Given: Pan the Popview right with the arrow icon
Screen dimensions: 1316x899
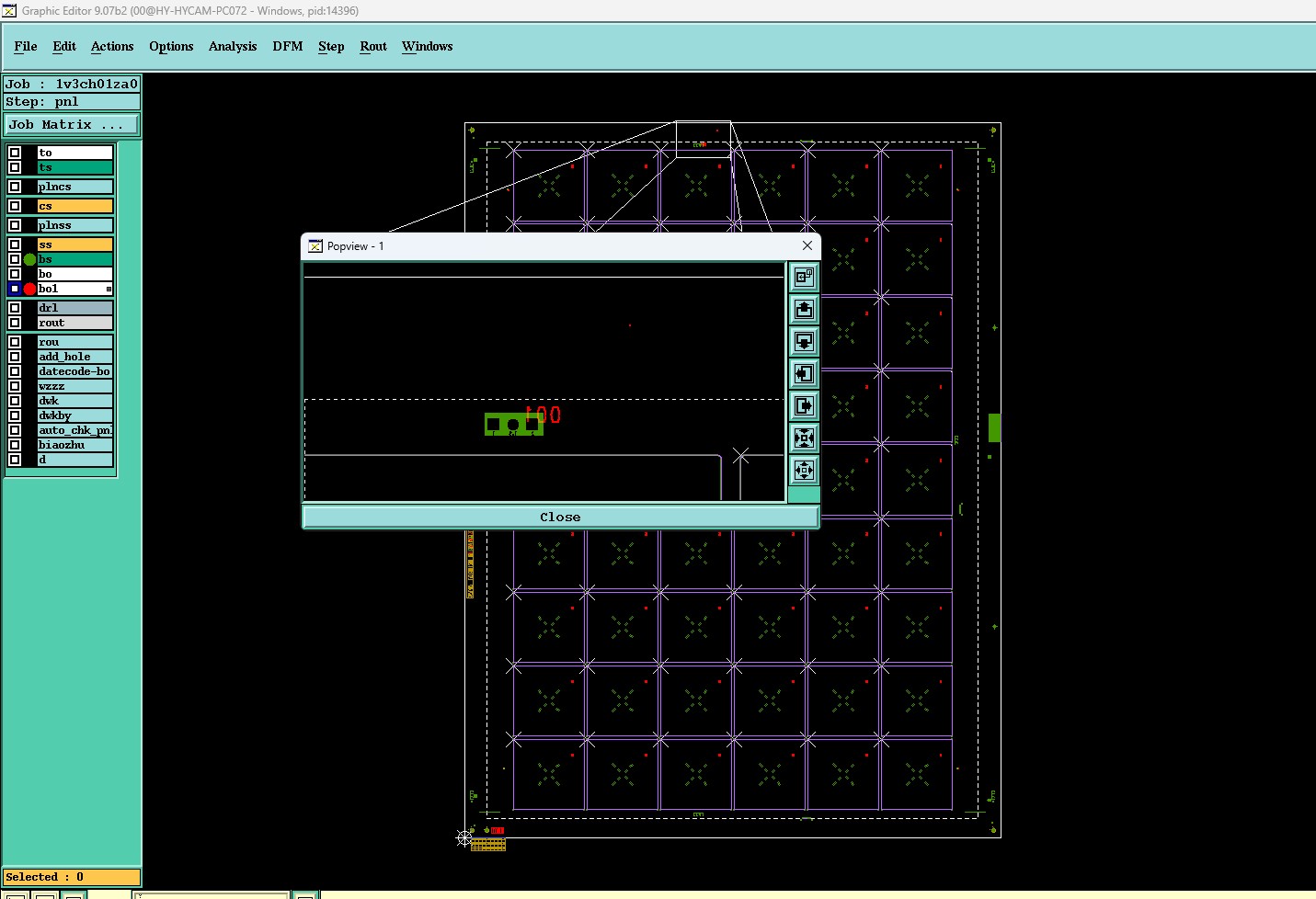Looking at the screenshot, I should pos(804,405).
